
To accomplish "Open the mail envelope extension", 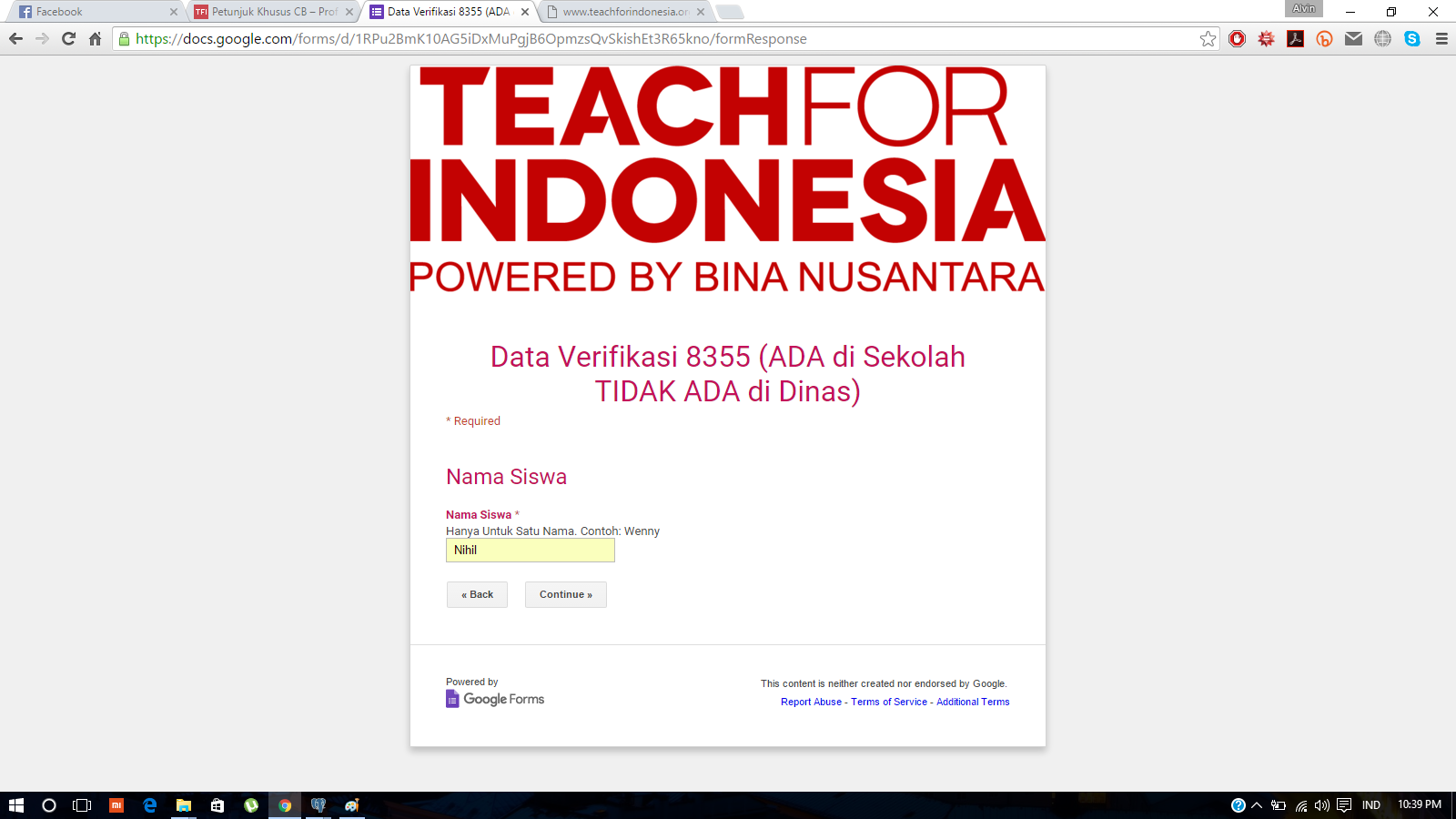I will pos(1353,38).
